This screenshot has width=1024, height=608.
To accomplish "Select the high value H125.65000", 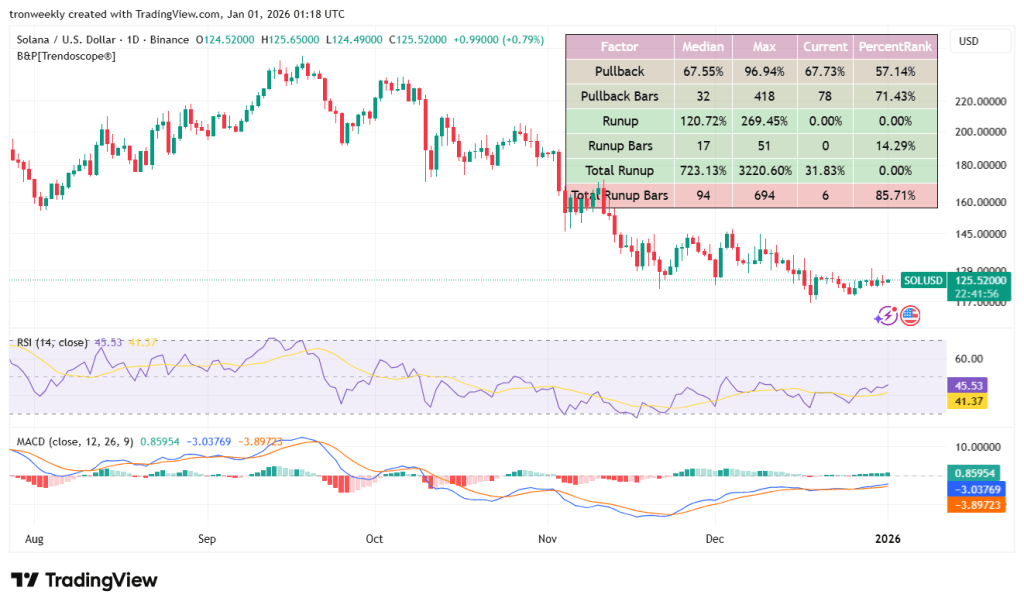I will pos(290,40).
